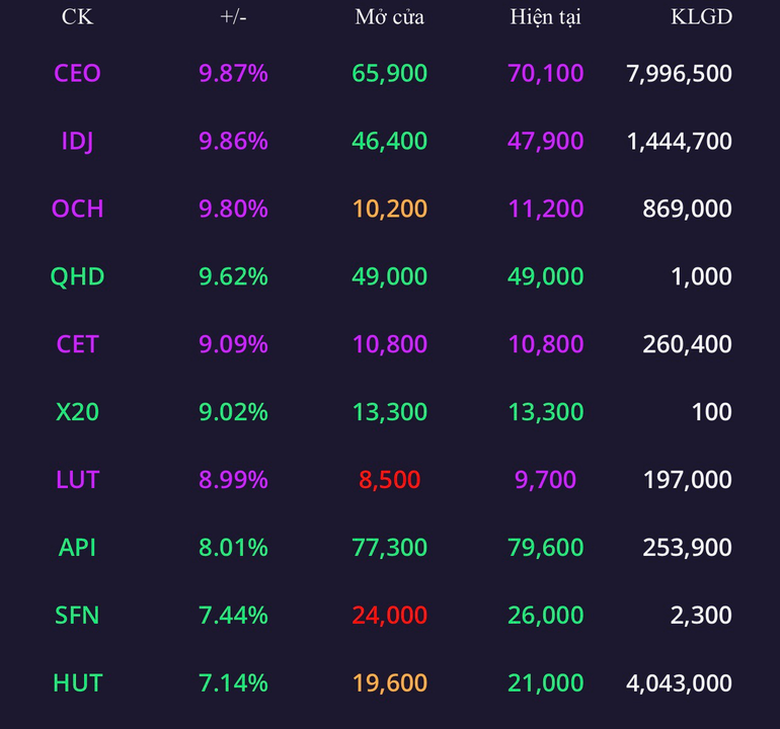Open the API stock symbol
The image size is (780, 729).
point(77,547)
